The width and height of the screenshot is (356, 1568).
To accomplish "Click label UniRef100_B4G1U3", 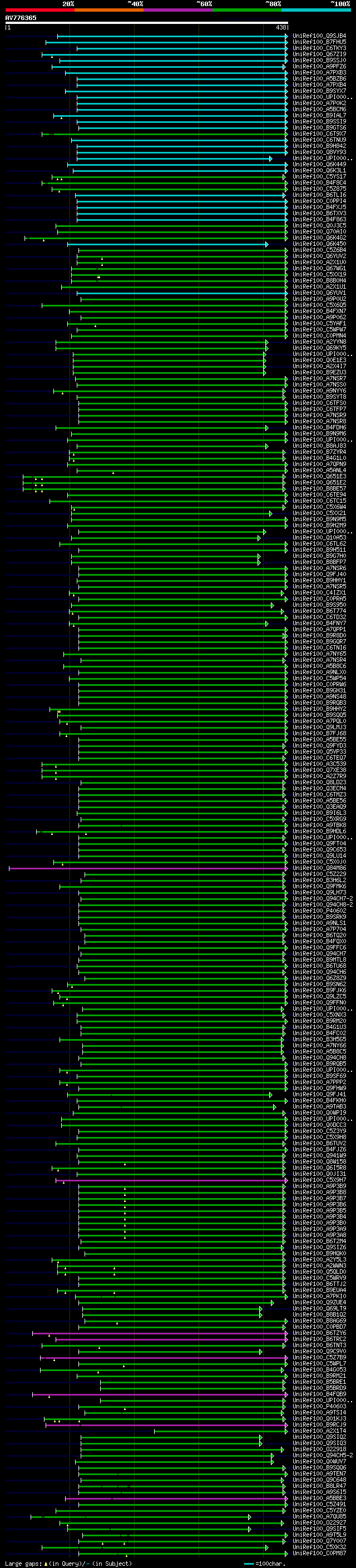I will pyautogui.click(x=319, y=1027).
